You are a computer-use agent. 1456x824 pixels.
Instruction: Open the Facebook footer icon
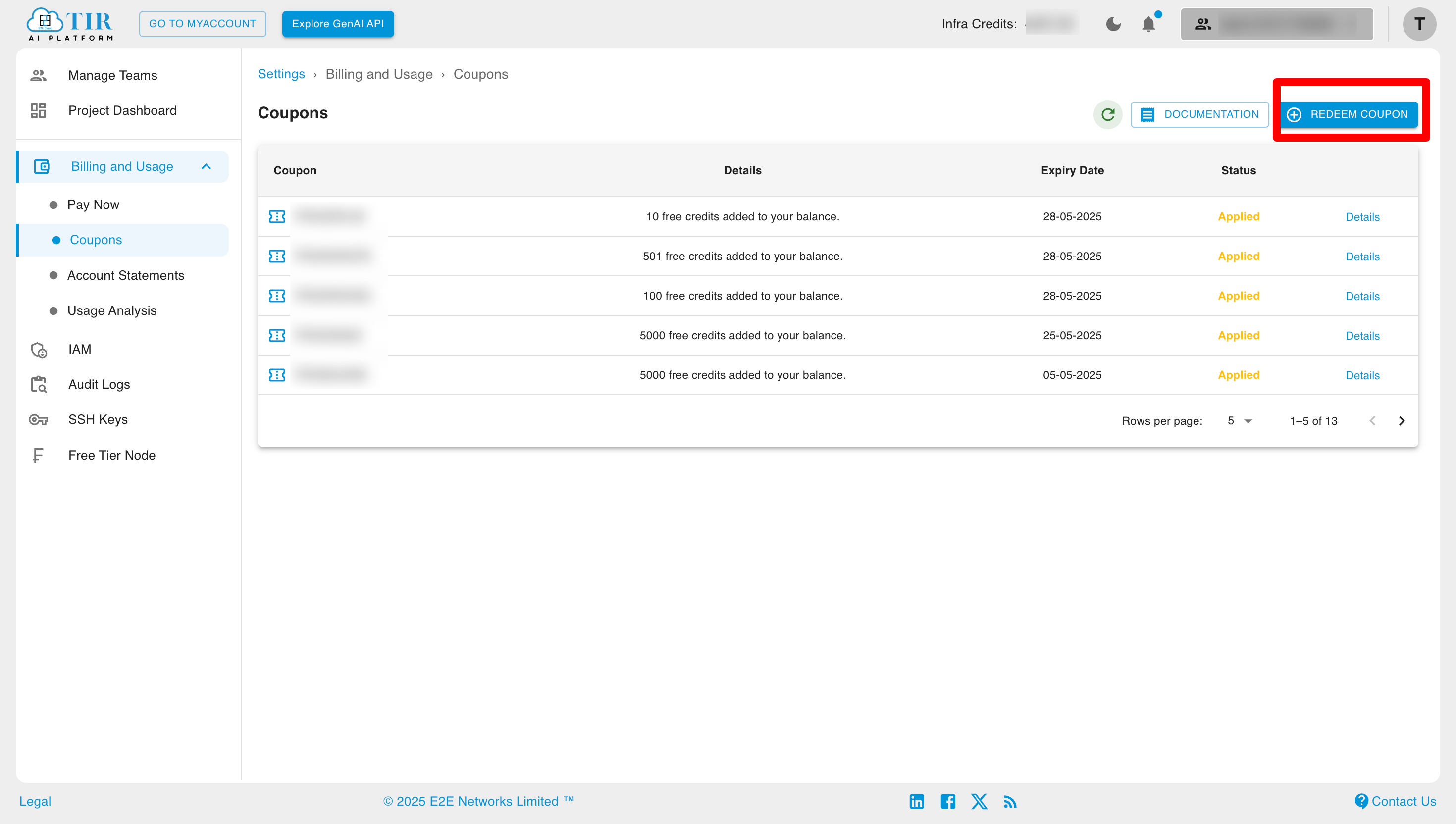(x=947, y=801)
